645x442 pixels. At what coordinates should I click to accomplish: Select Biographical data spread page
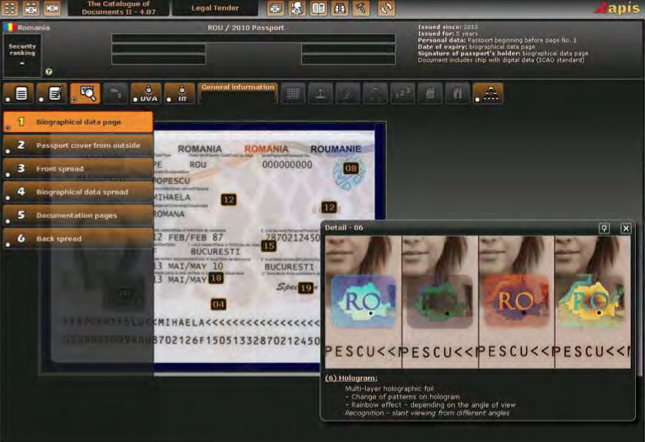pyautogui.click(x=78, y=192)
